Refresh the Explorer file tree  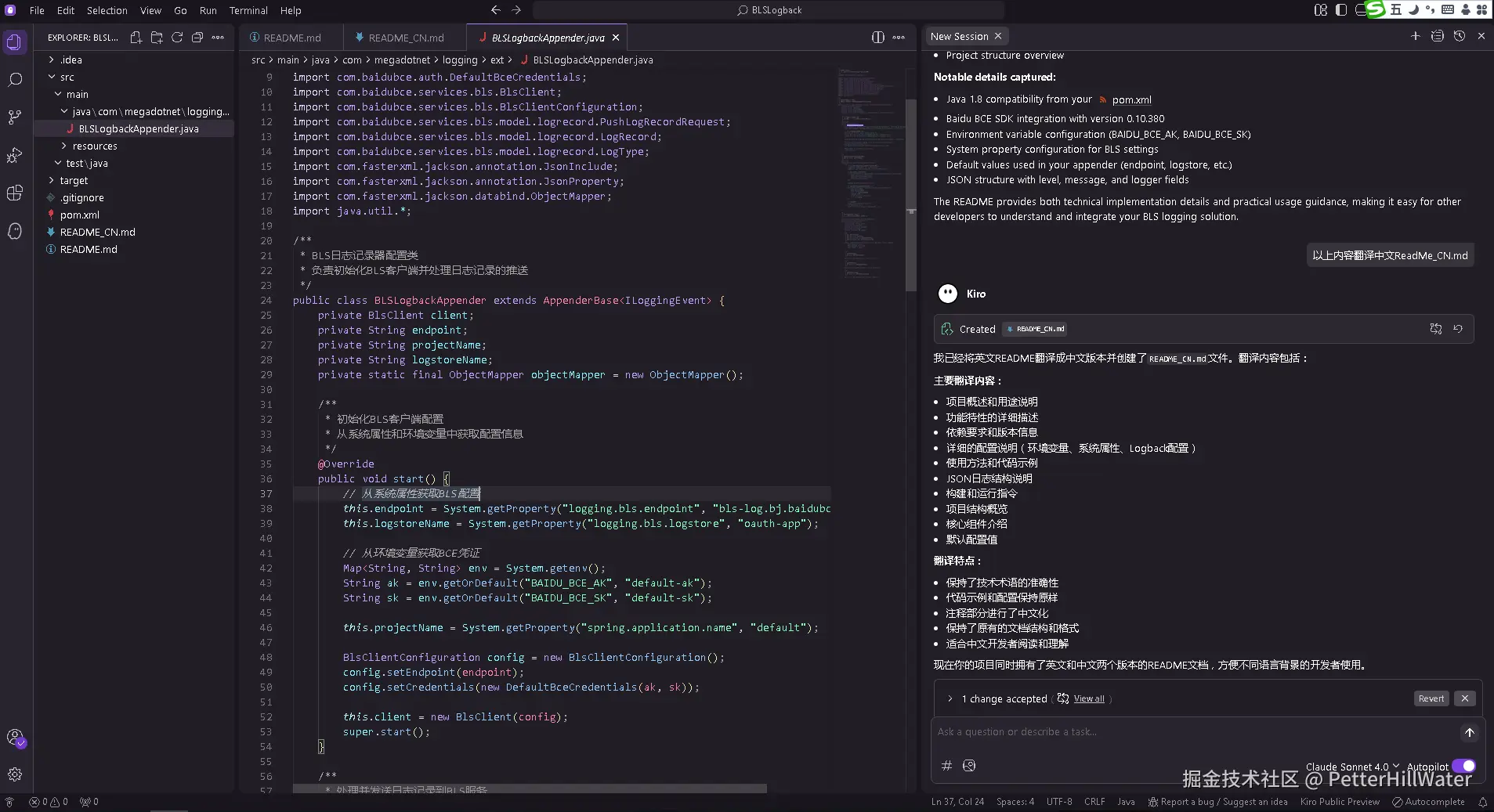(177, 38)
